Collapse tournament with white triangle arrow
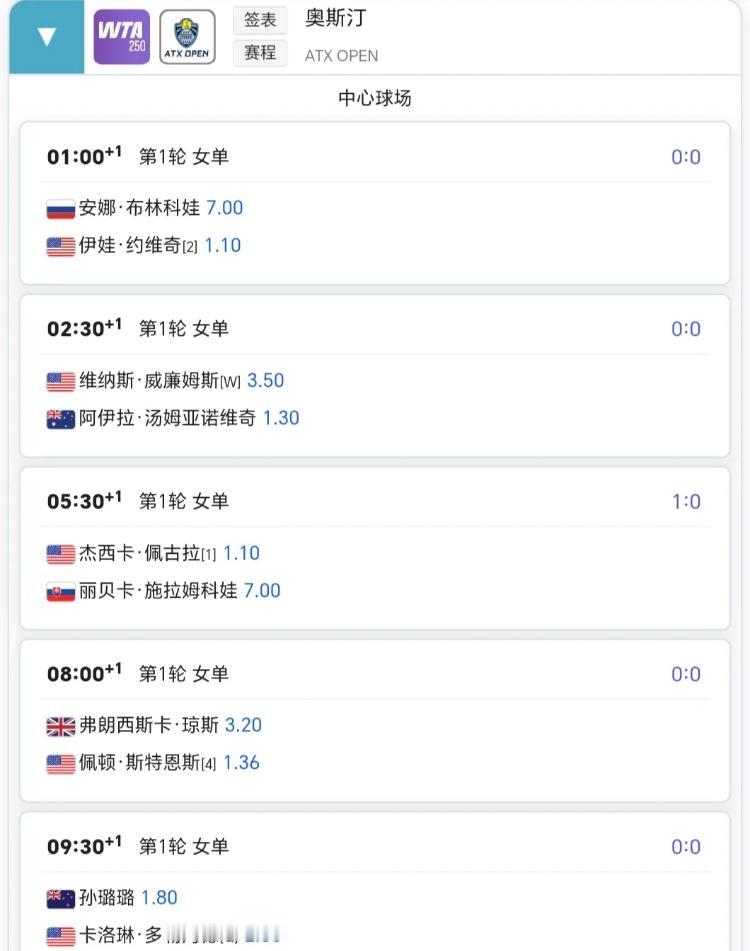 46,37
